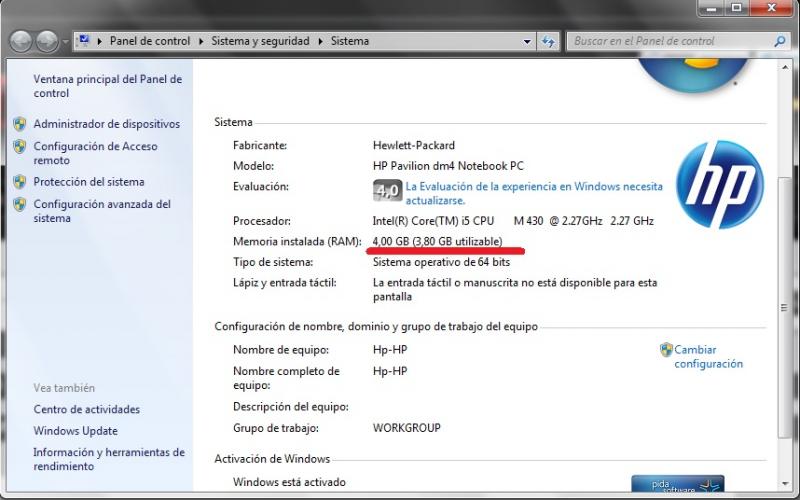Open Ventana principal del Panel de control

pyautogui.click(x=108, y=86)
